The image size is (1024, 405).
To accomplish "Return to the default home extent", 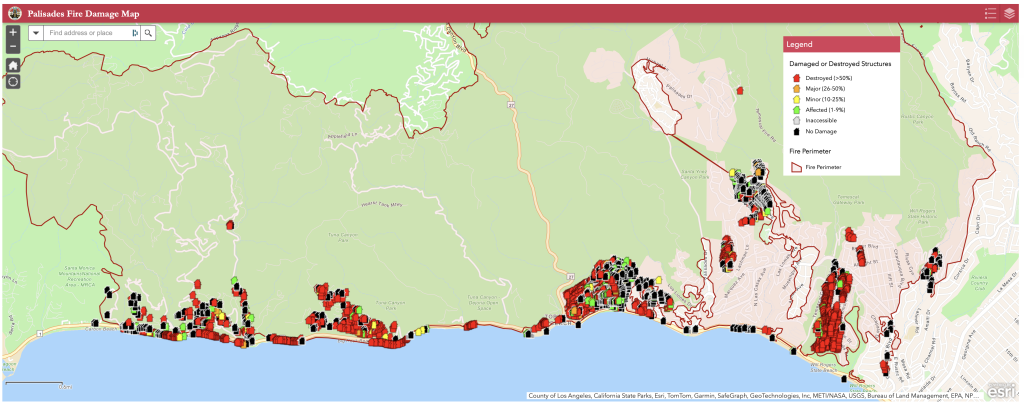I will [13, 65].
